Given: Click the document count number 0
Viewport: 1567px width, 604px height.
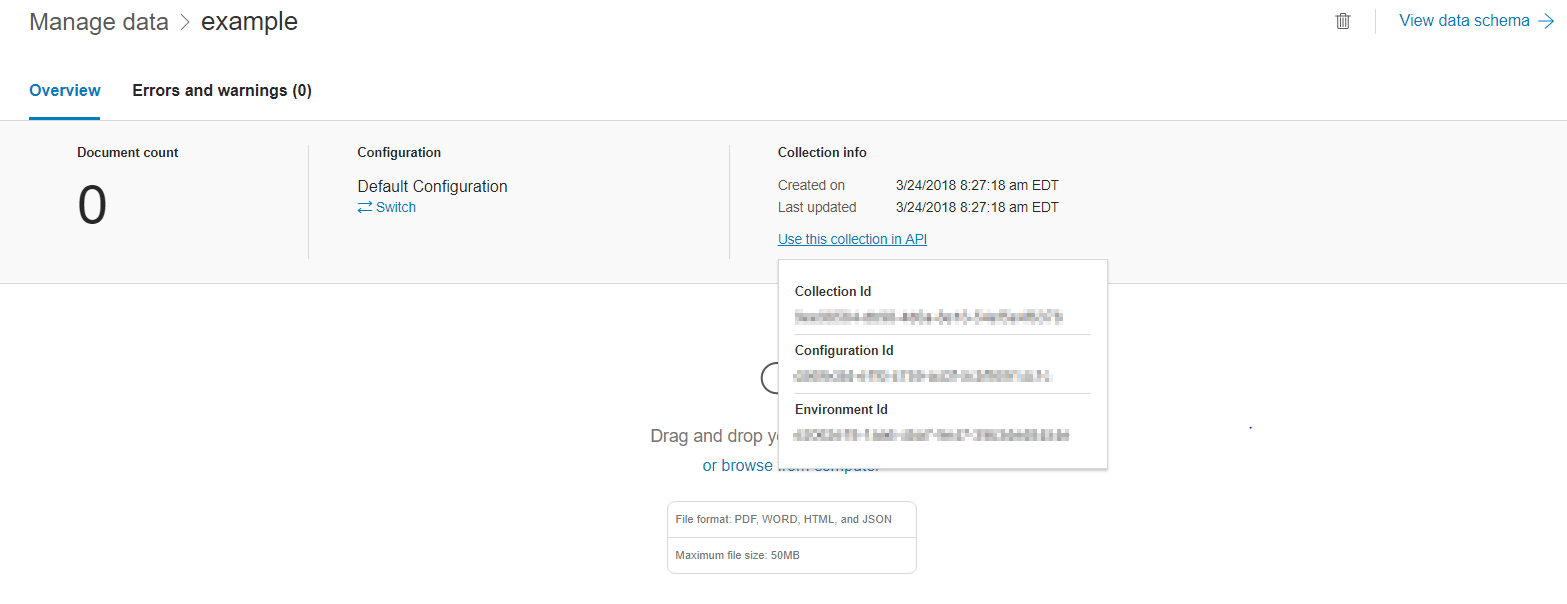Looking at the screenshot, I should point(92,207).
